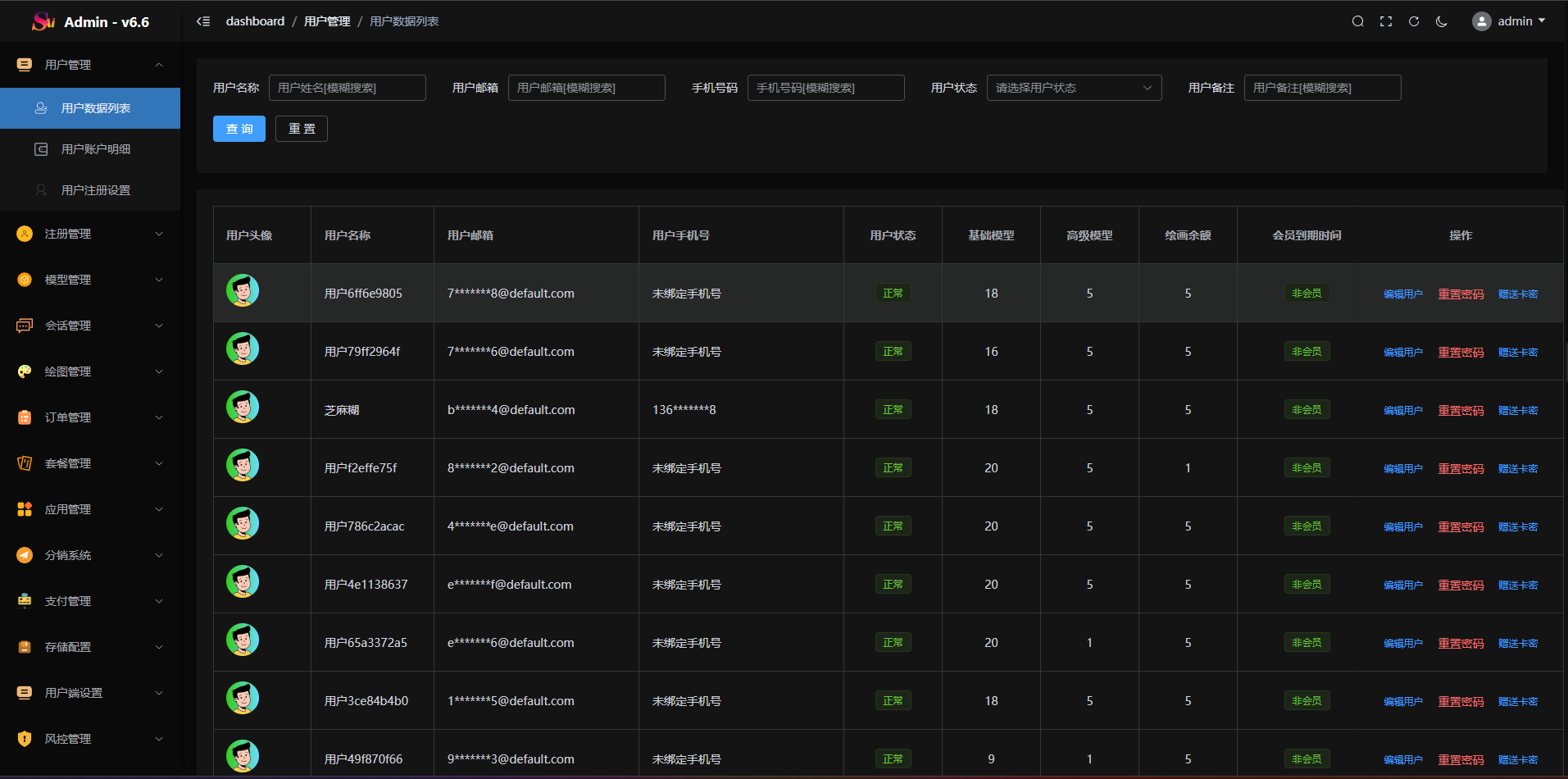The width and height of the screenshot is (1568, 779).
Task: Expand the 注册管理 submenu via its chevron
Action: click(159, 234)
